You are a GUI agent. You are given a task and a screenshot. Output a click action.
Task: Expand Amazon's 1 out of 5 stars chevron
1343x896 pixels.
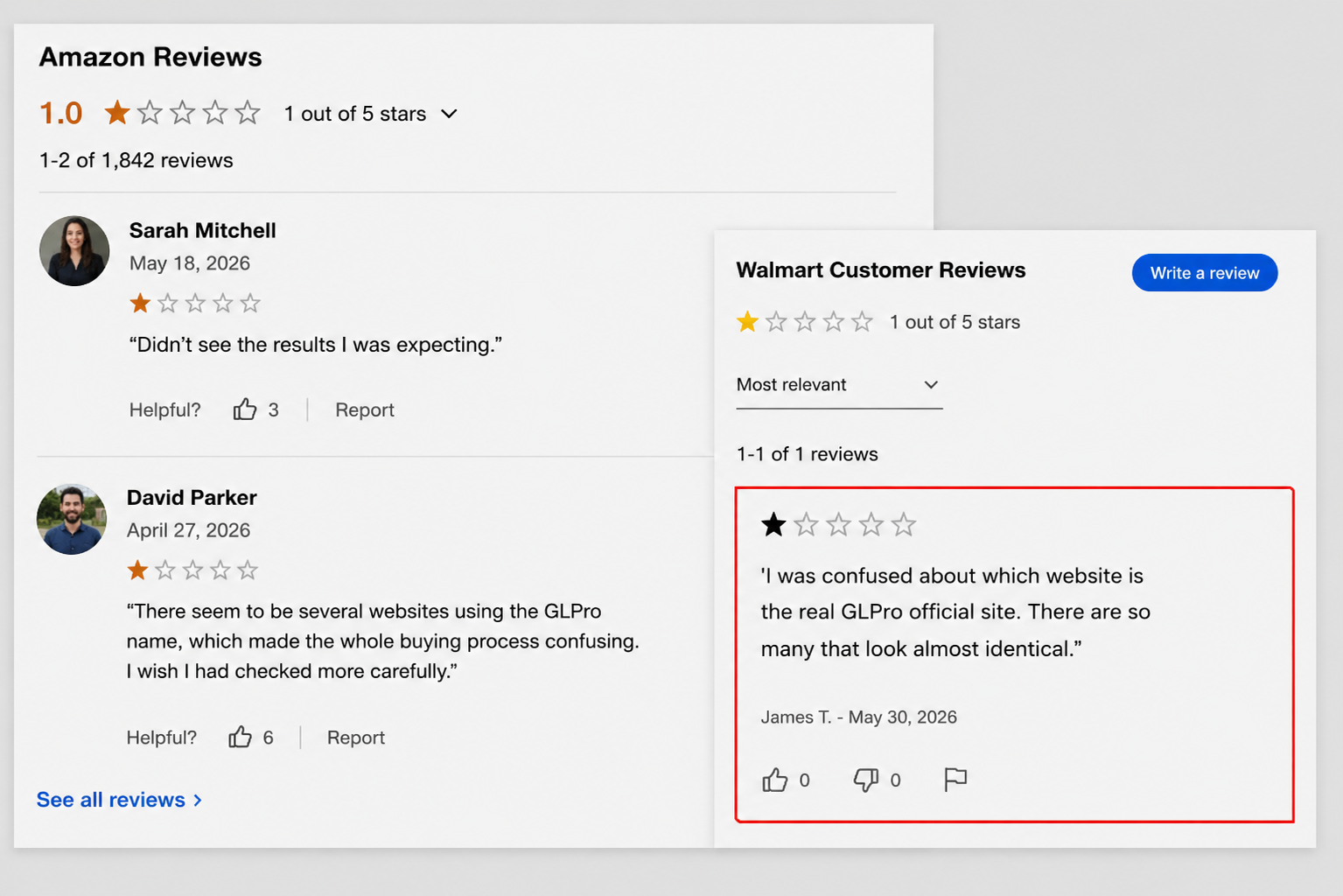[449, 114]
